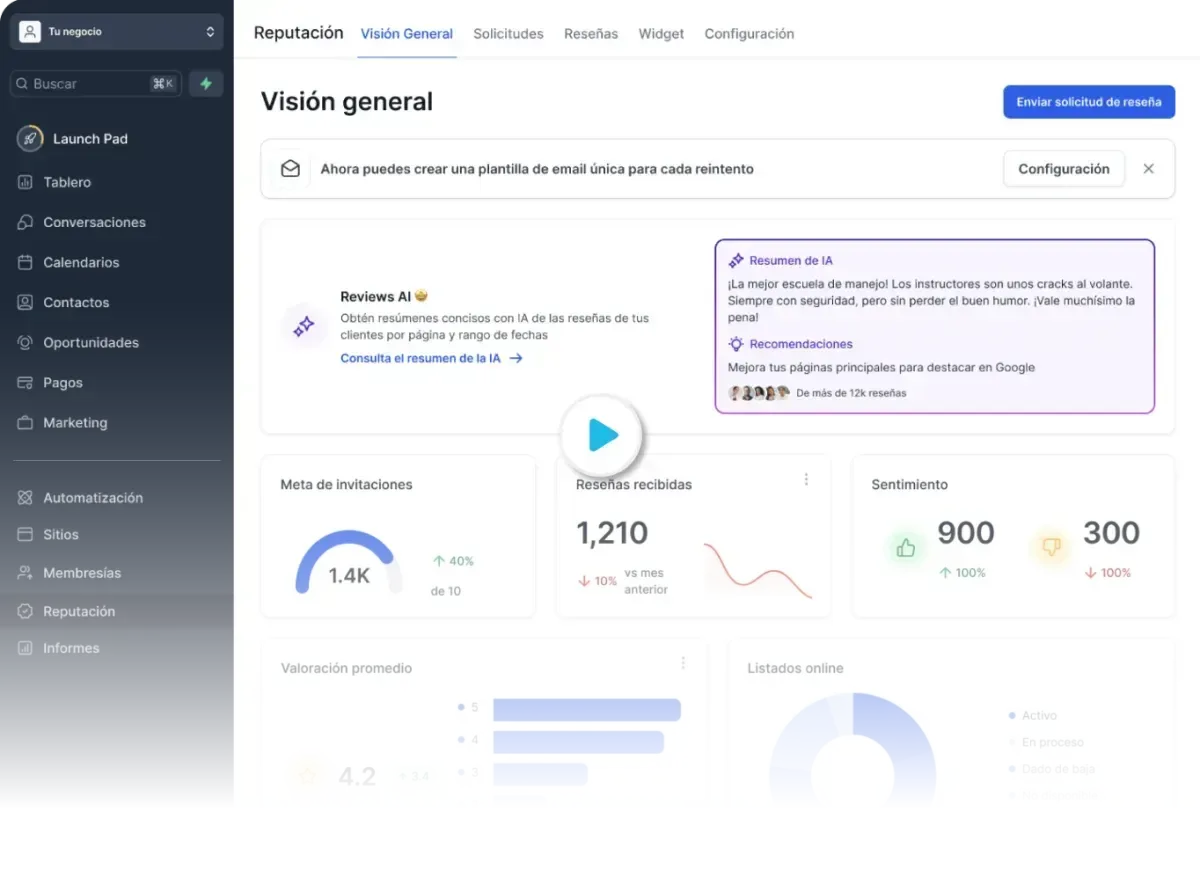
Task: Click the Calendarios calendar icon
Action: [25, 262]
